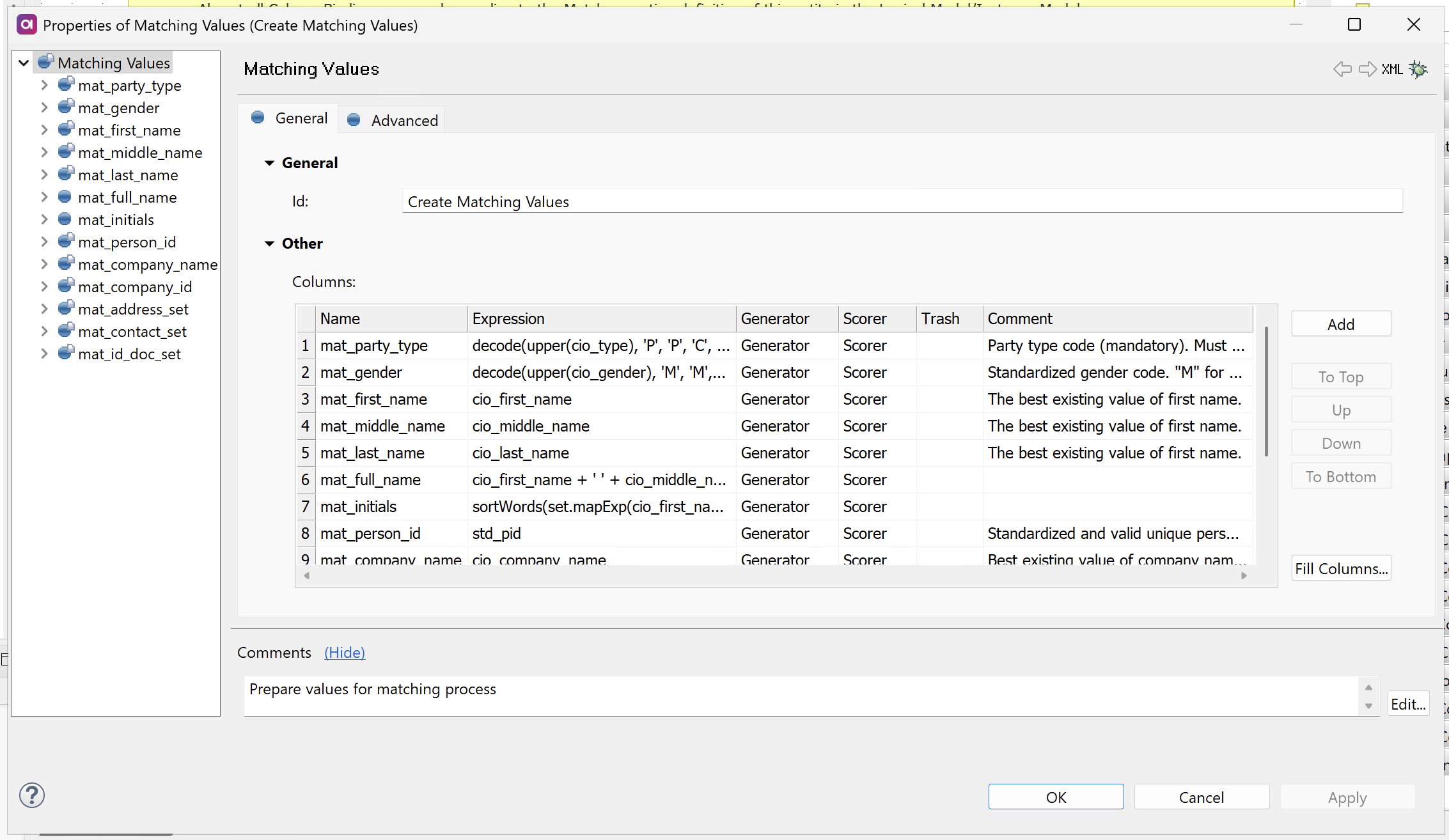Image resolution: width=1449 pixels, height=840 pixels.
Task: Click the Add column button
Action: pos(1340,324)
